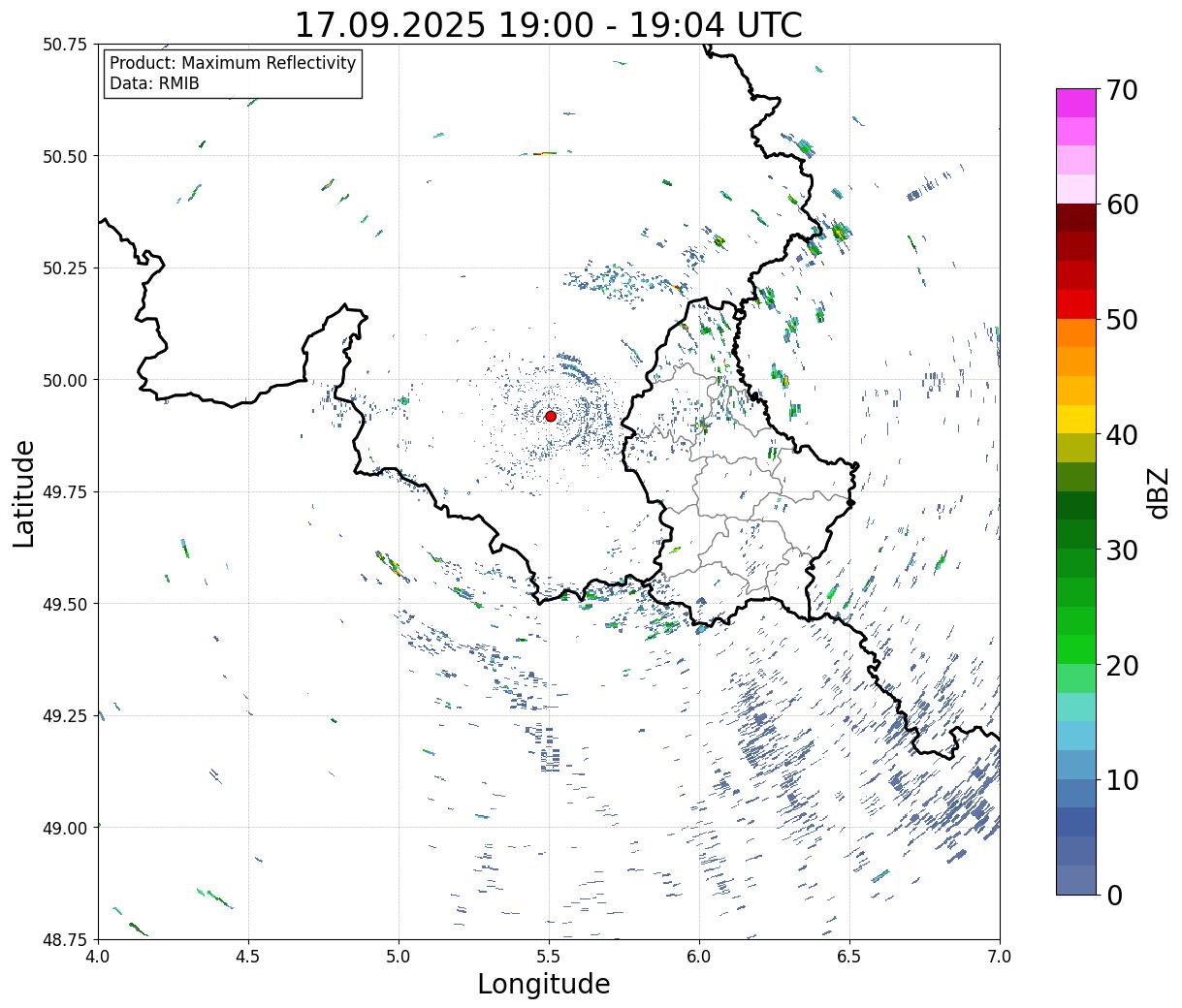Click the longitude tick label 4.5
Viewport: 1182px width, 1008px height.
coord(248,957)
